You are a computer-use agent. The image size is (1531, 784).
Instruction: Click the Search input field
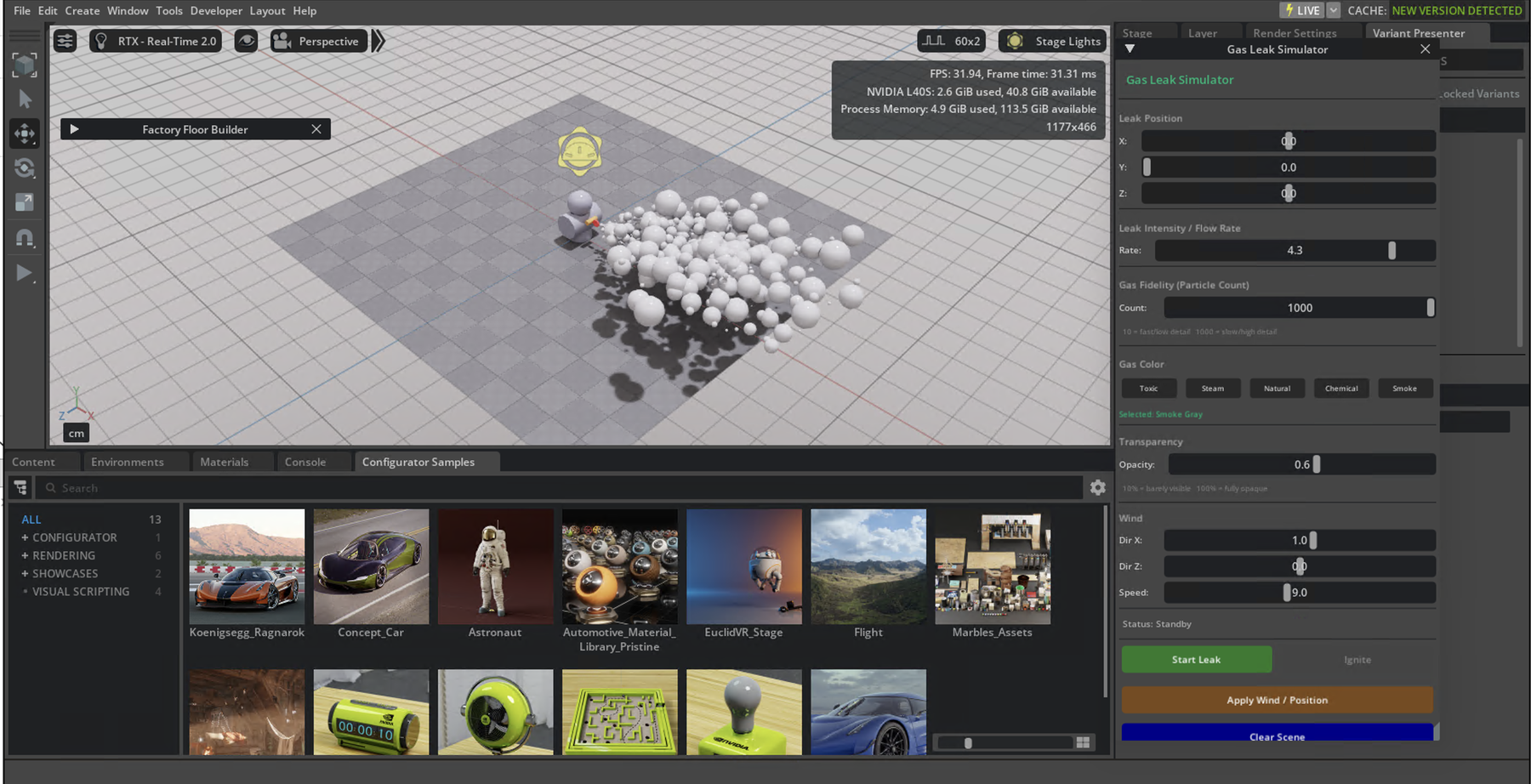coord(561,487)
